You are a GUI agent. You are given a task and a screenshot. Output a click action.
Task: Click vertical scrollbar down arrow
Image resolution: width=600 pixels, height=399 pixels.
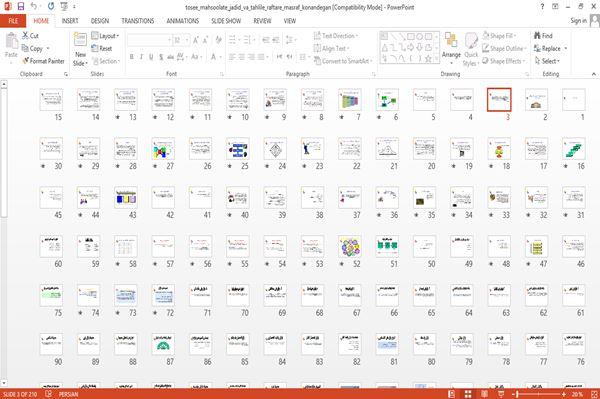[x=4, y=383]
